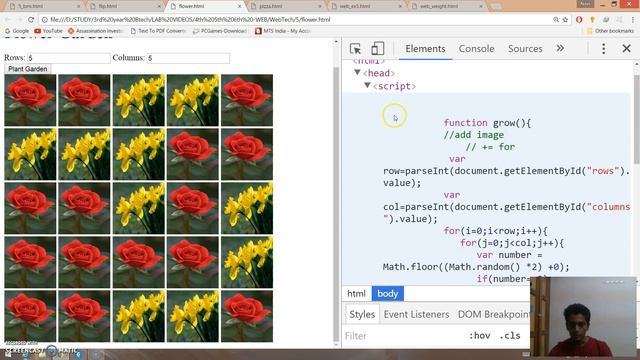Open the Text To PDF Converter bookmark
This screenshot has width=640, height=360.
(158, 31)
